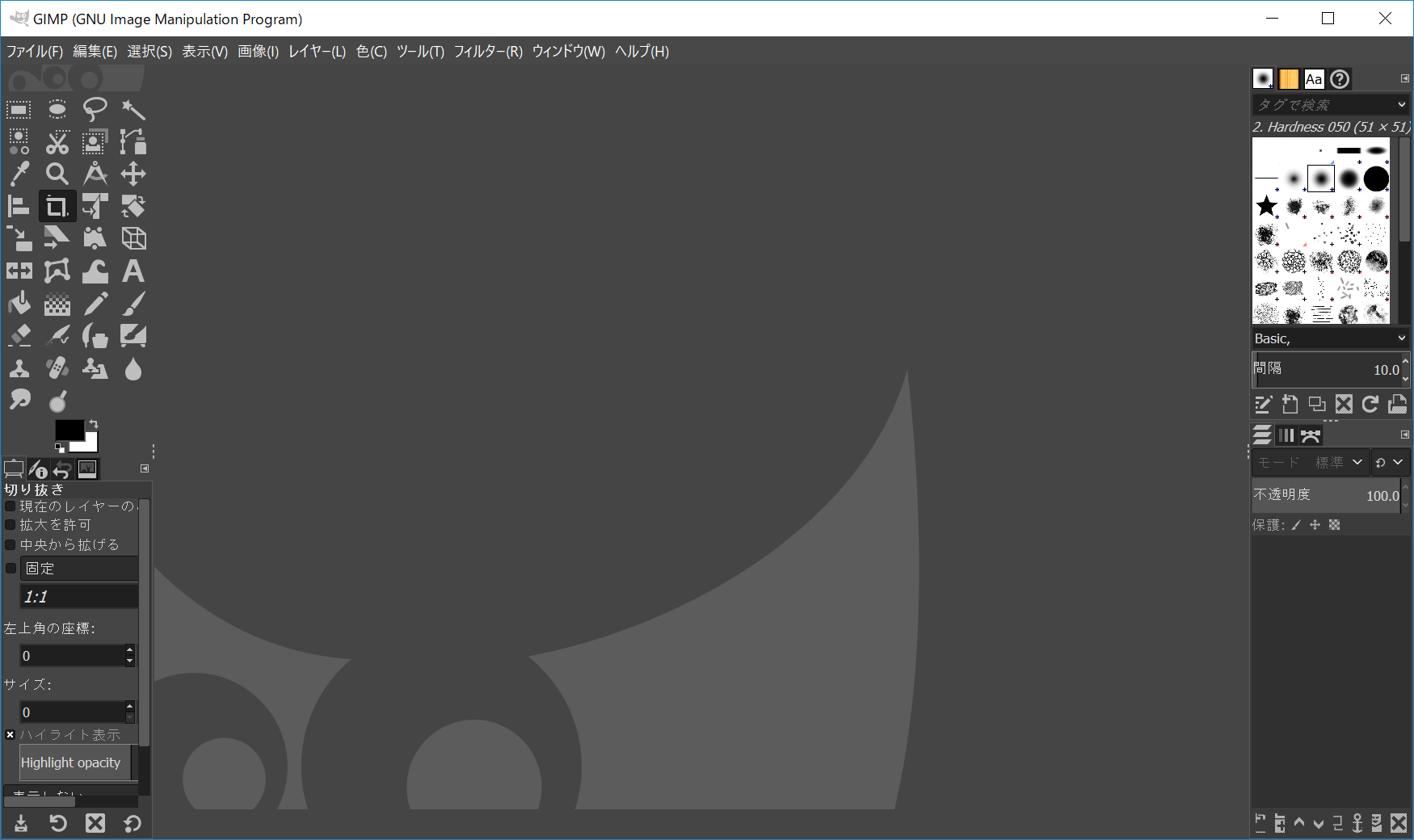Open the tool options tab menu arrow

pyautogui.click(x=145, y=468)
